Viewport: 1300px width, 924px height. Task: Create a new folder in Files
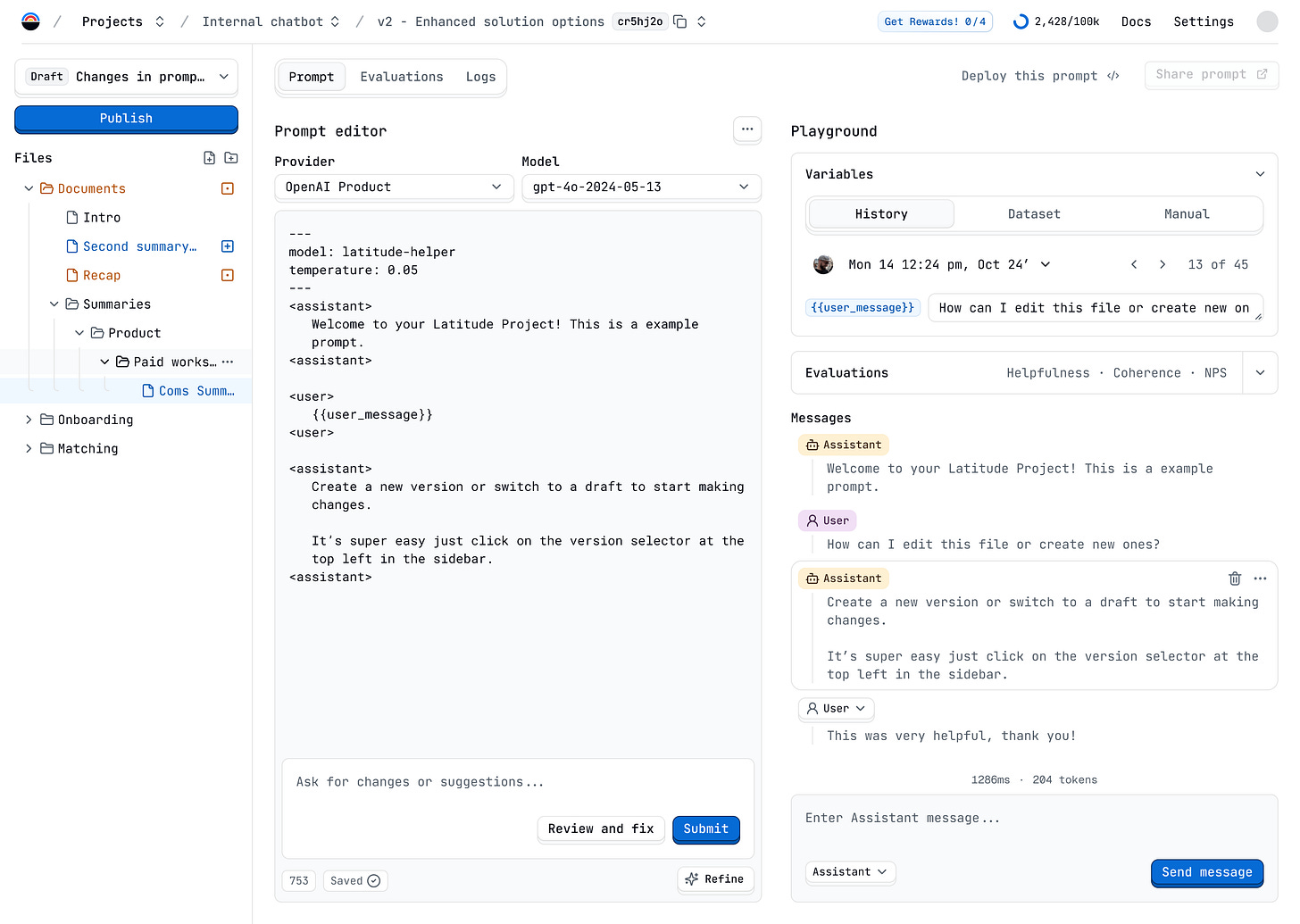pos(231,158)
